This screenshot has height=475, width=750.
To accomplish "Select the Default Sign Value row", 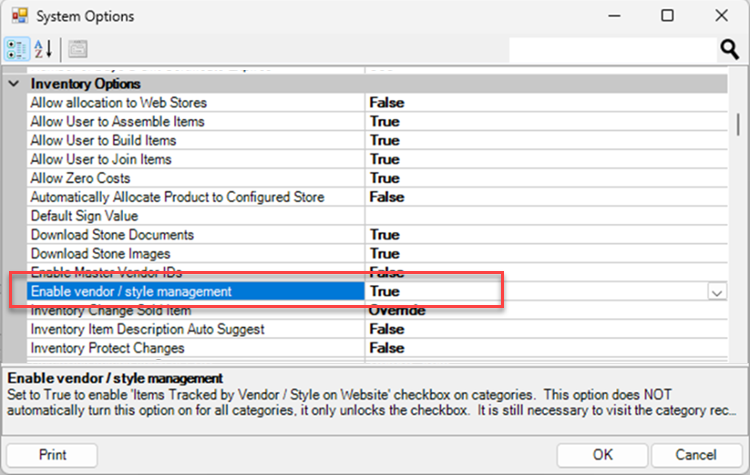I will (84, 216).
